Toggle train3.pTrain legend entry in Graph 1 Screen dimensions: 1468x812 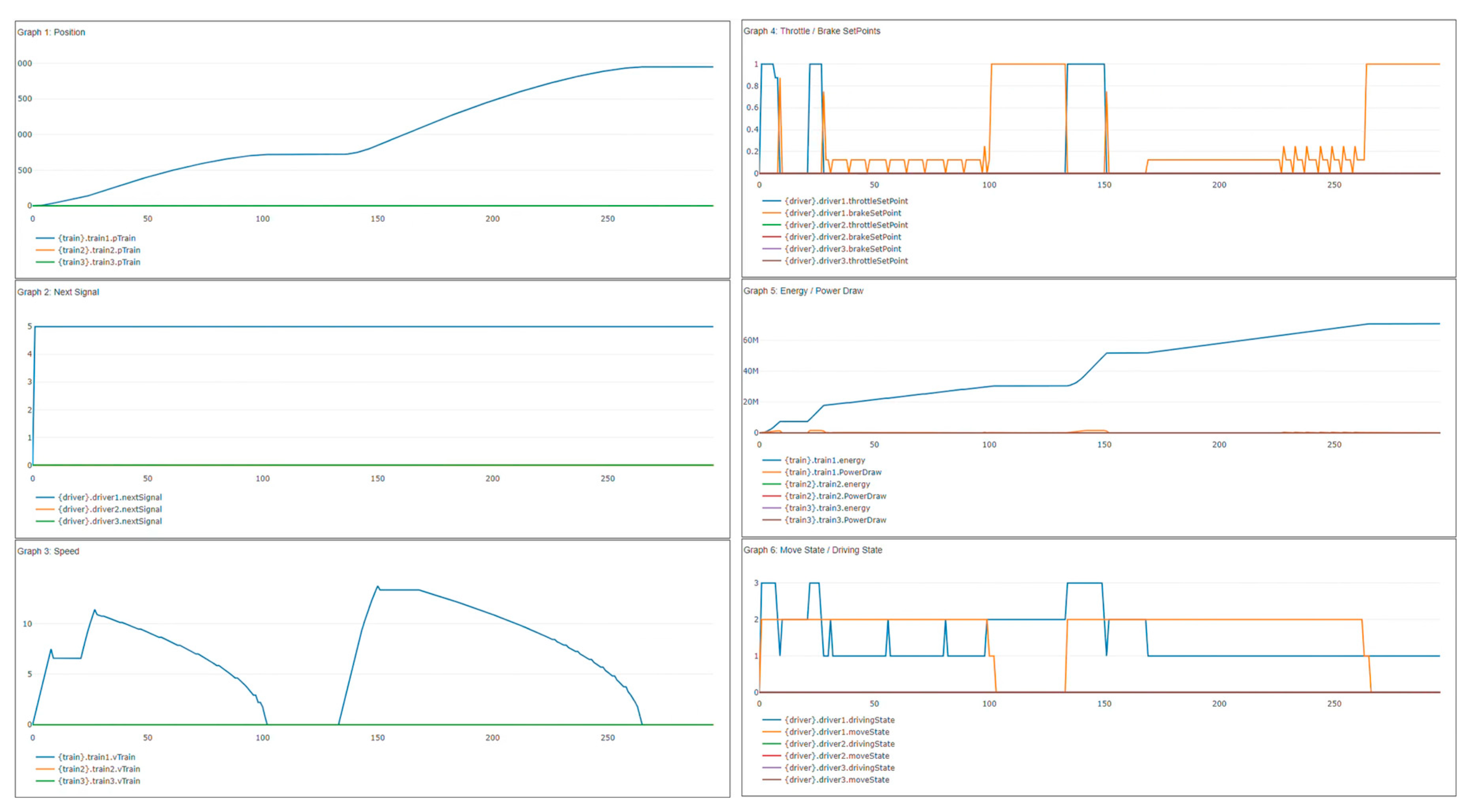tap(88, 262)
